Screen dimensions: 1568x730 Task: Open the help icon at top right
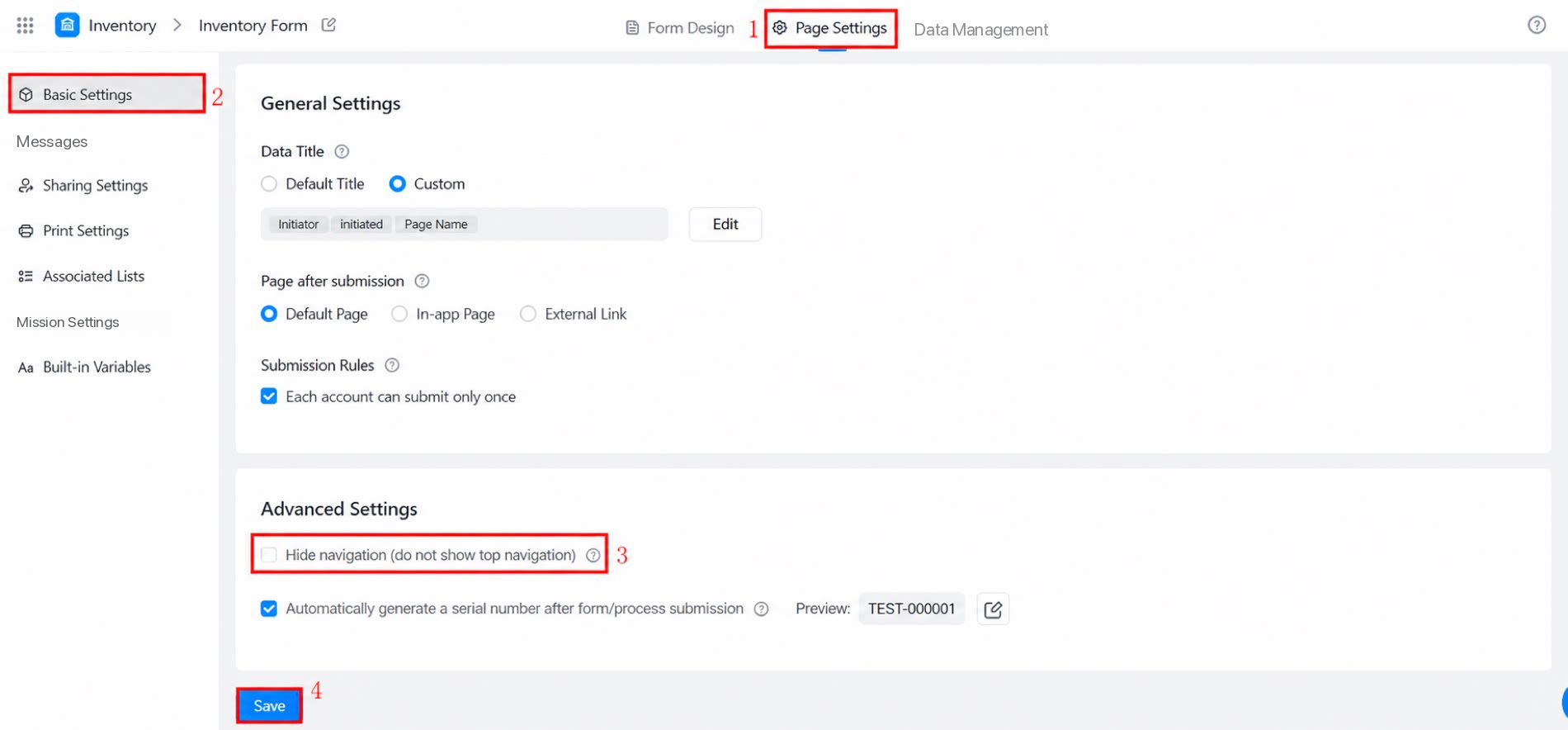pyautogui.click(x=1536, y=25)
